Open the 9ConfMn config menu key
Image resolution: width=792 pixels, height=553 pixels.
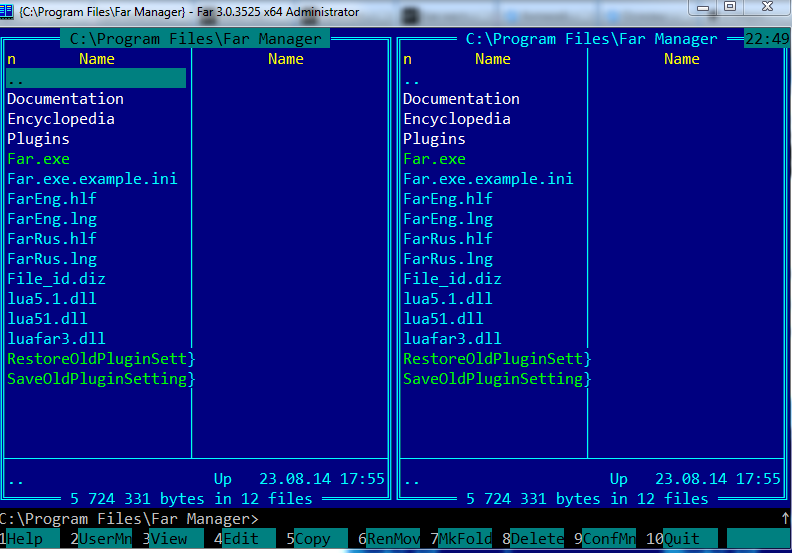click(x=605, y=539)
